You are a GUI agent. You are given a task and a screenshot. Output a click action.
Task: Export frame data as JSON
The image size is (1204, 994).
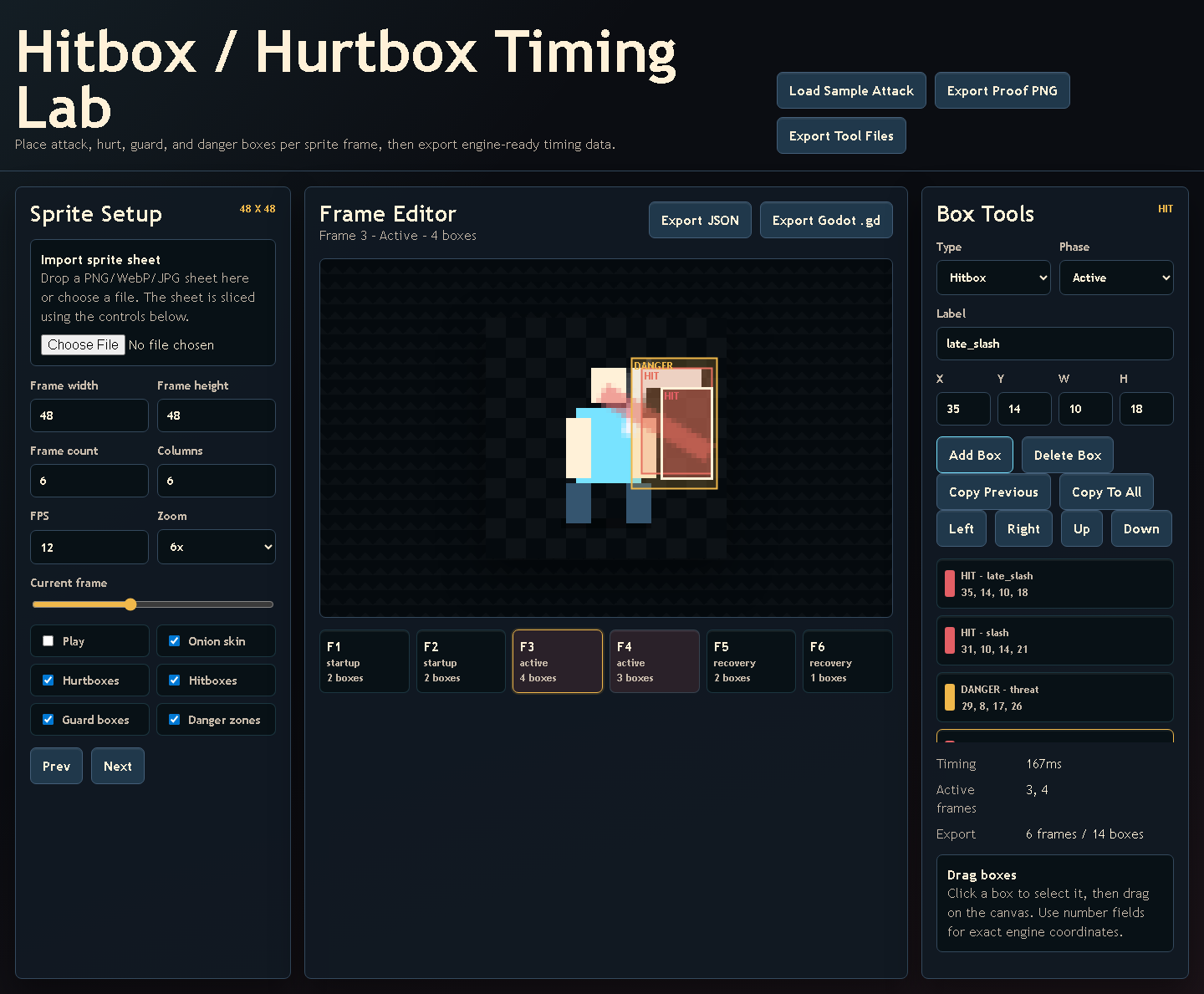700,220
